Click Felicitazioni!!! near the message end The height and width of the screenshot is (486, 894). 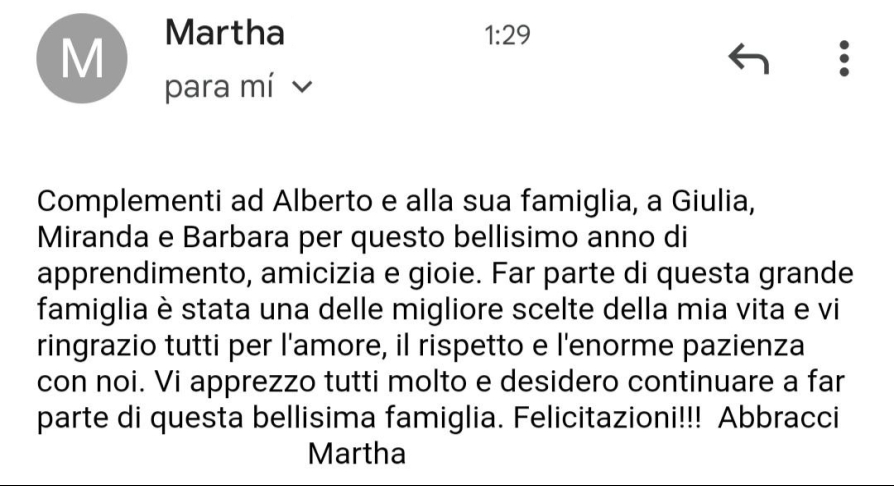coord(607,418)
